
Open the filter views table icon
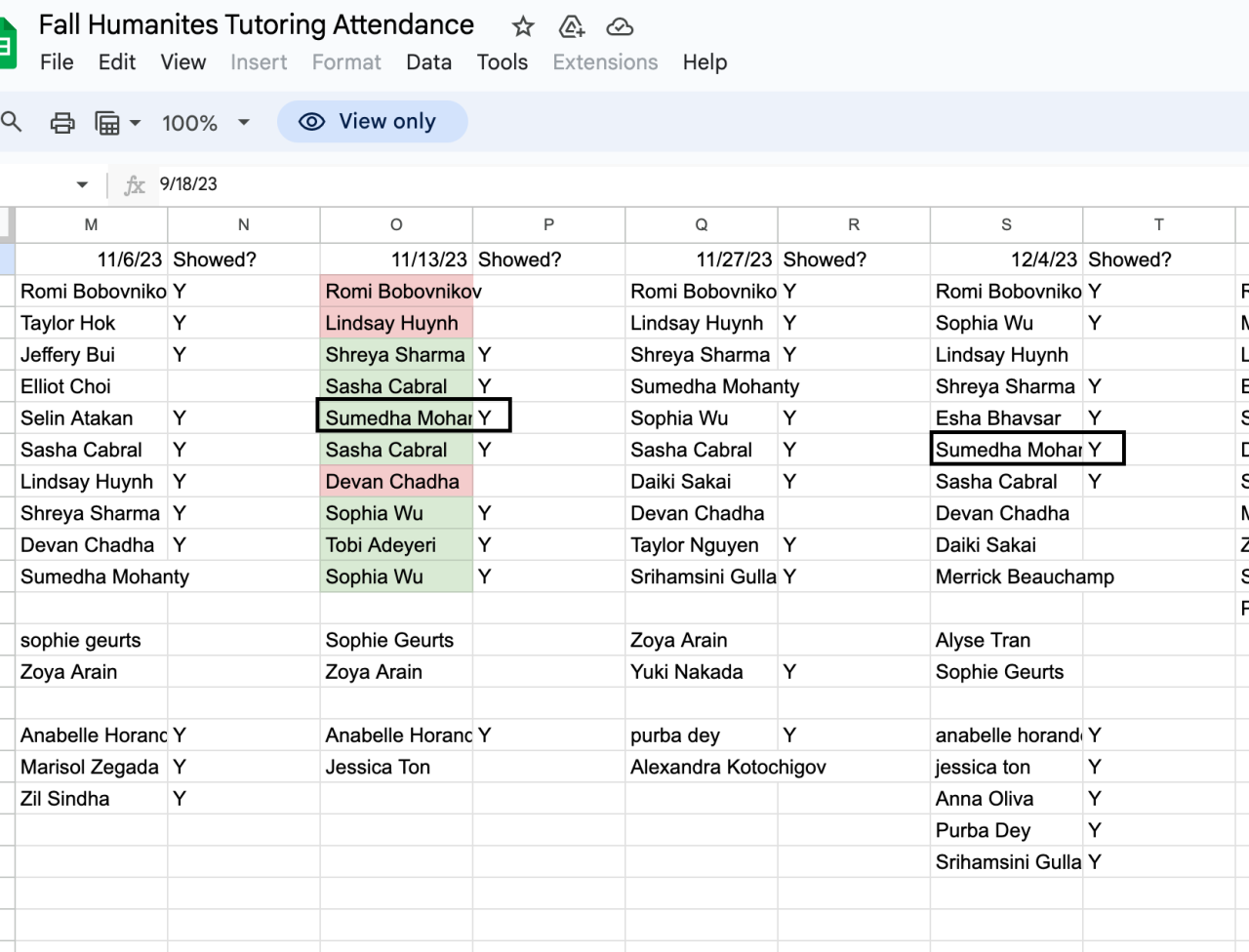tap(107, 123)
